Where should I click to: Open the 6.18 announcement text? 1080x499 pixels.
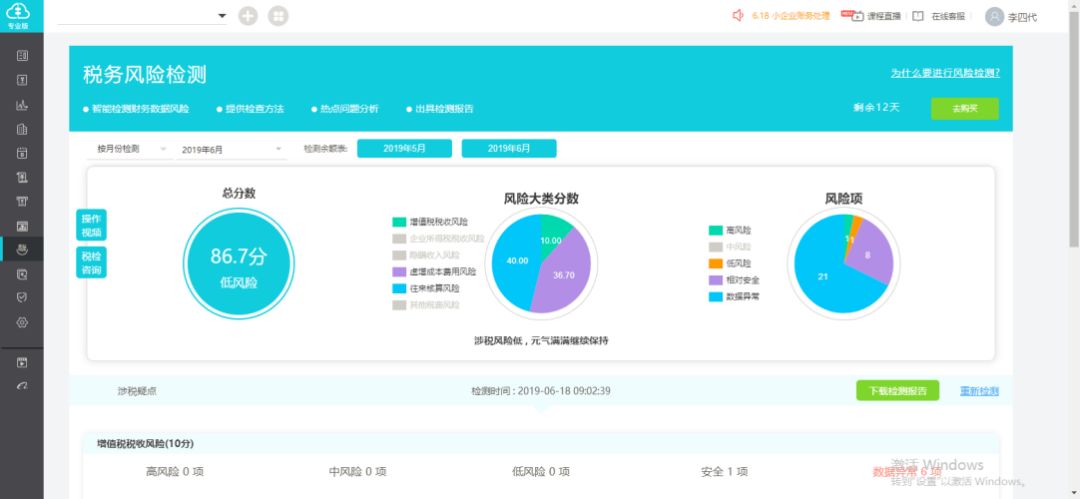[791, 15]
